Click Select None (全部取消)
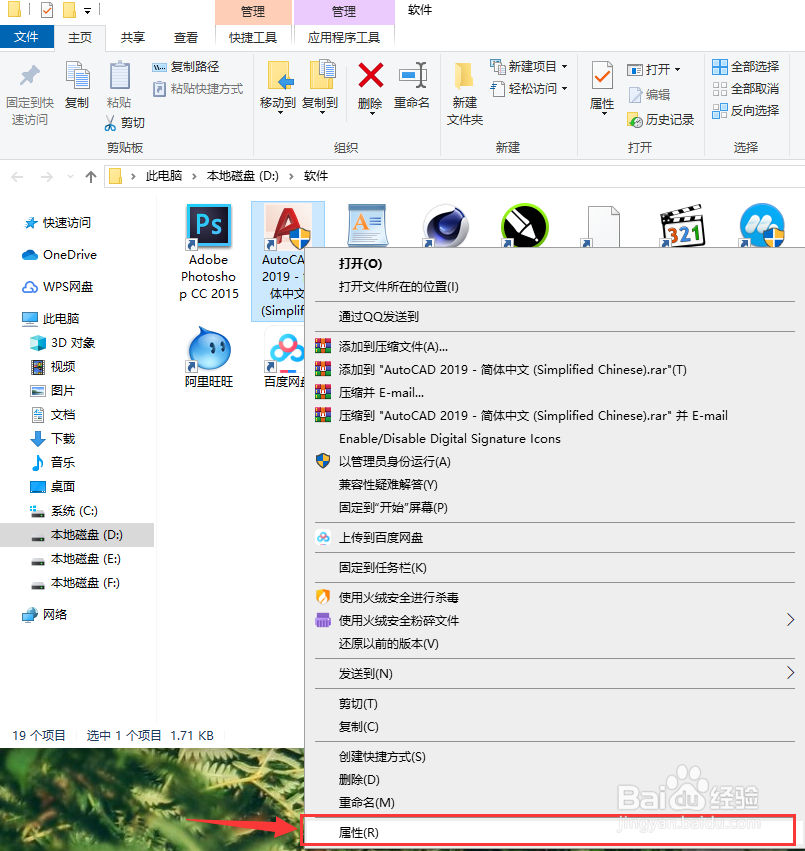 745,88
